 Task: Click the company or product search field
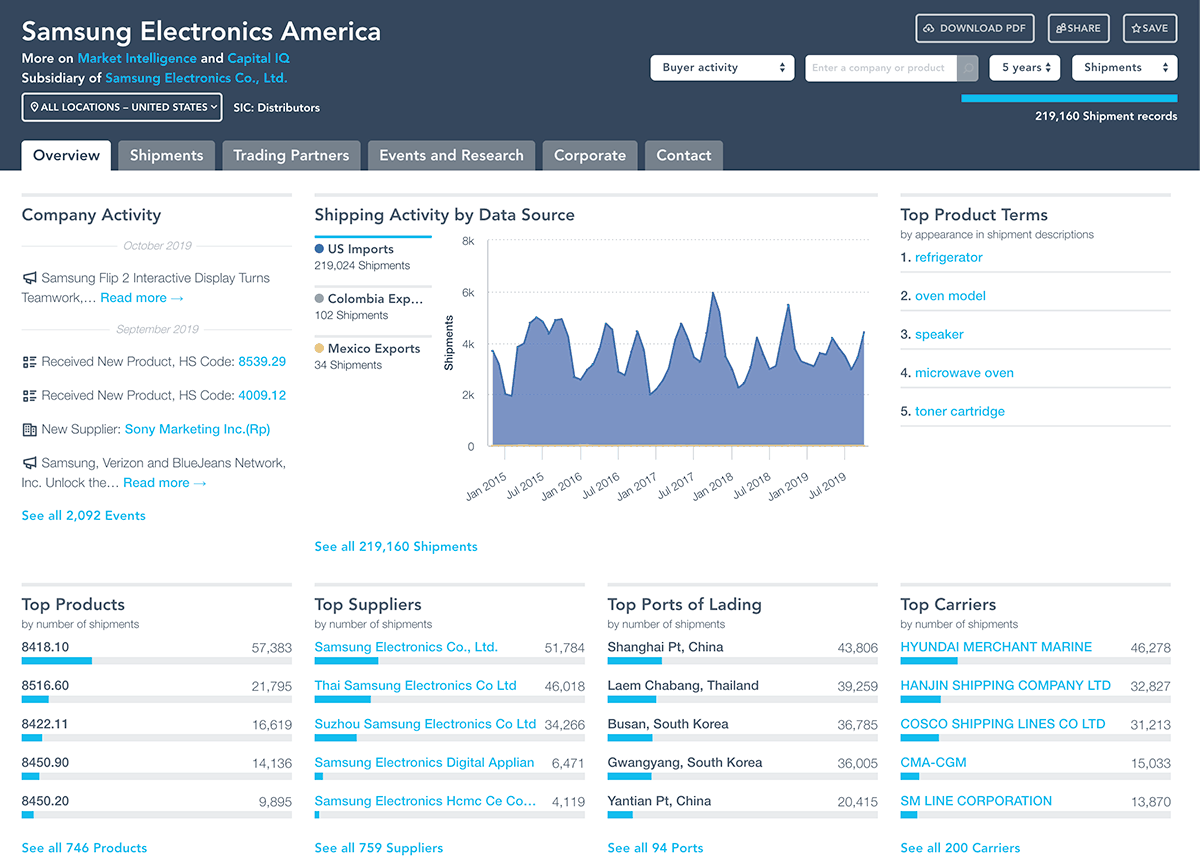tap(879, 68)
